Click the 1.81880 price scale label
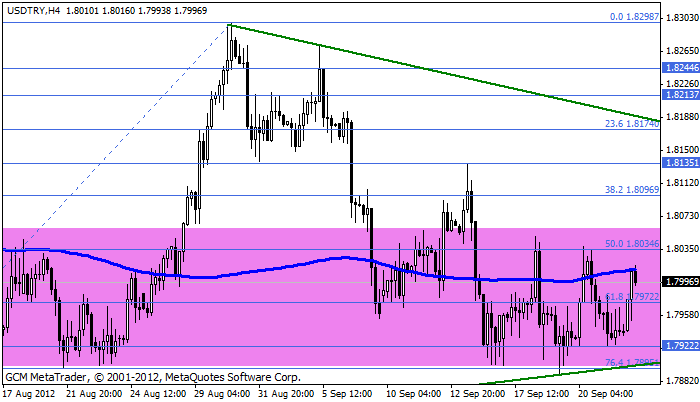Viewport: 700px width, 402px height. [682, 117]
